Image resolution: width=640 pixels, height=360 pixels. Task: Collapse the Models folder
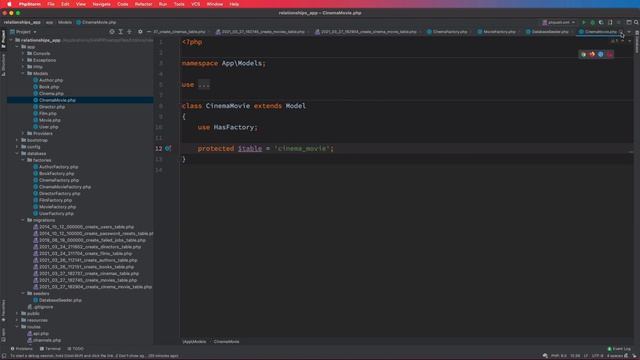(x=23, y=73)
